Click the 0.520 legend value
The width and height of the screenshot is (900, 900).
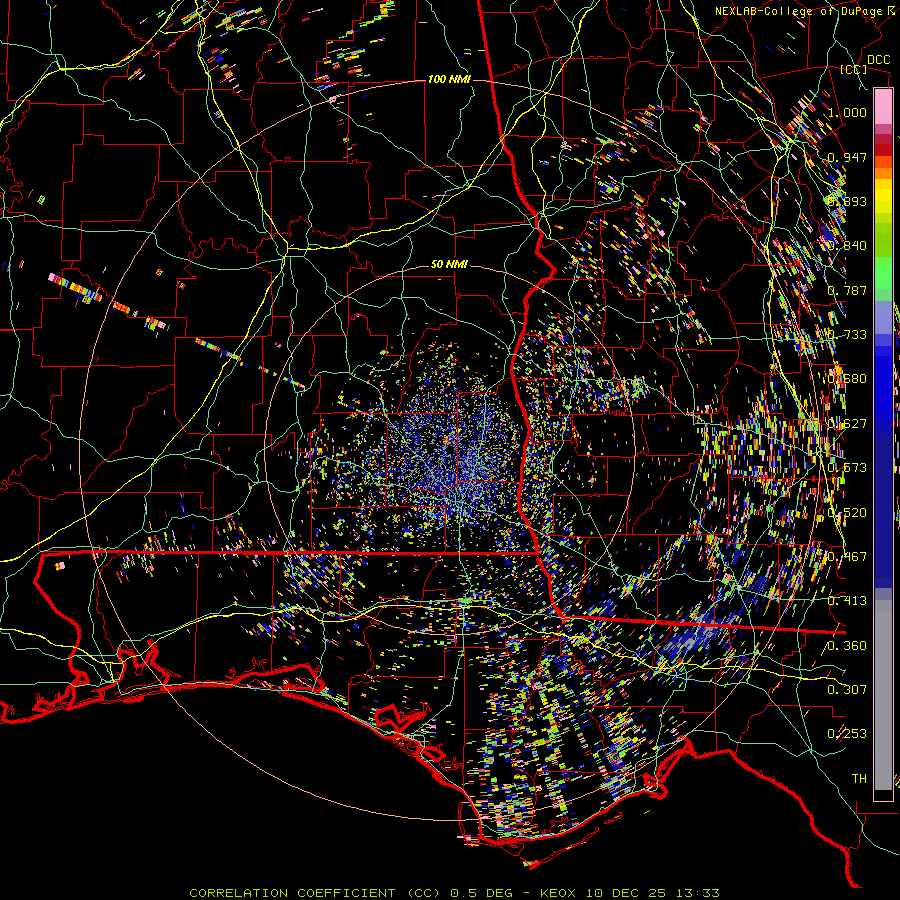tap(847, 513)
